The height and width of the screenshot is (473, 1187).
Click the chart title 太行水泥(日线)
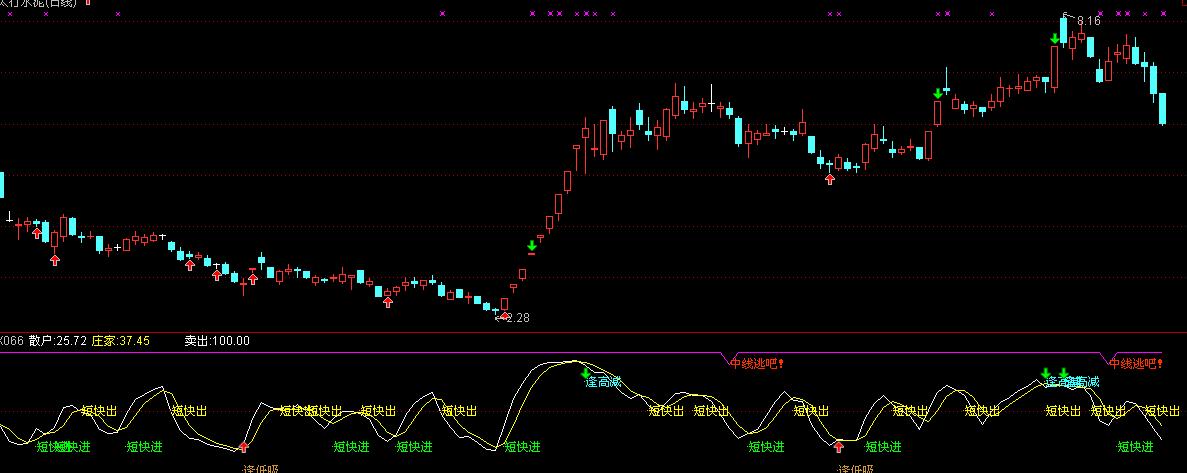click(x=38, y=3)
